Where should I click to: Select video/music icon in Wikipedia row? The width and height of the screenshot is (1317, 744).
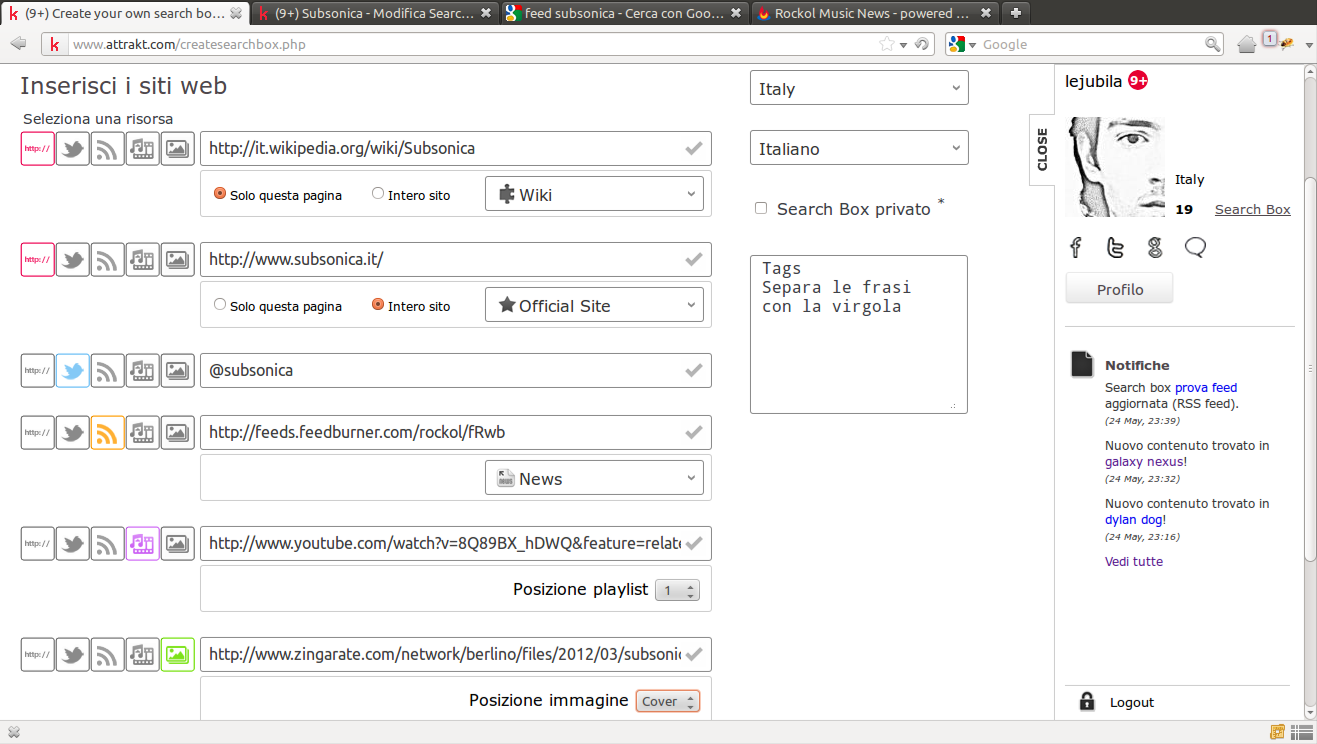pyautogui.click(x=143, y=149)
